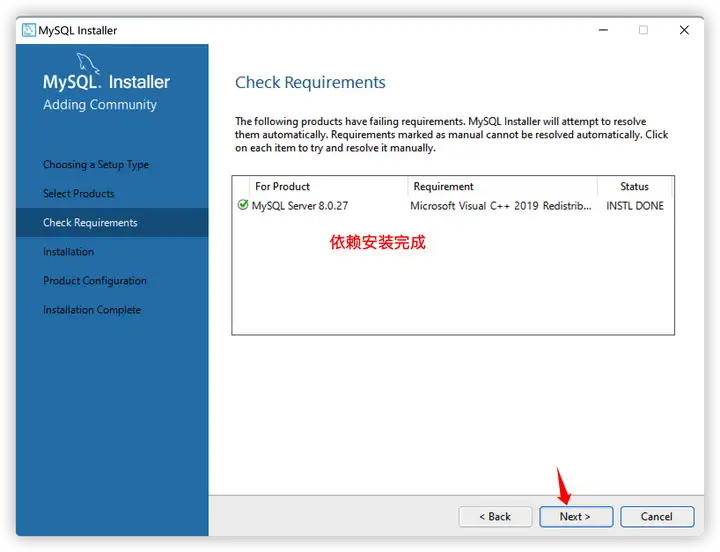Image resolution: width=720 pixels, height=552 pixels.
Task: Click the Requirement column header
Action: (x=502, y=186)
